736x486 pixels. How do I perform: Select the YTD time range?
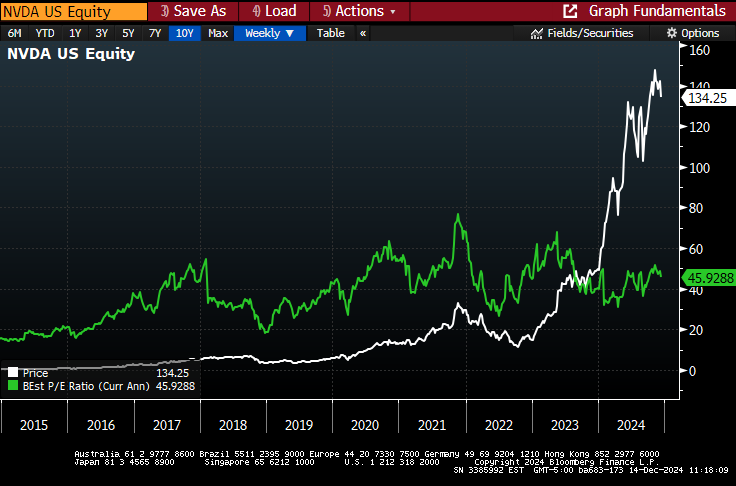point(45,33)
